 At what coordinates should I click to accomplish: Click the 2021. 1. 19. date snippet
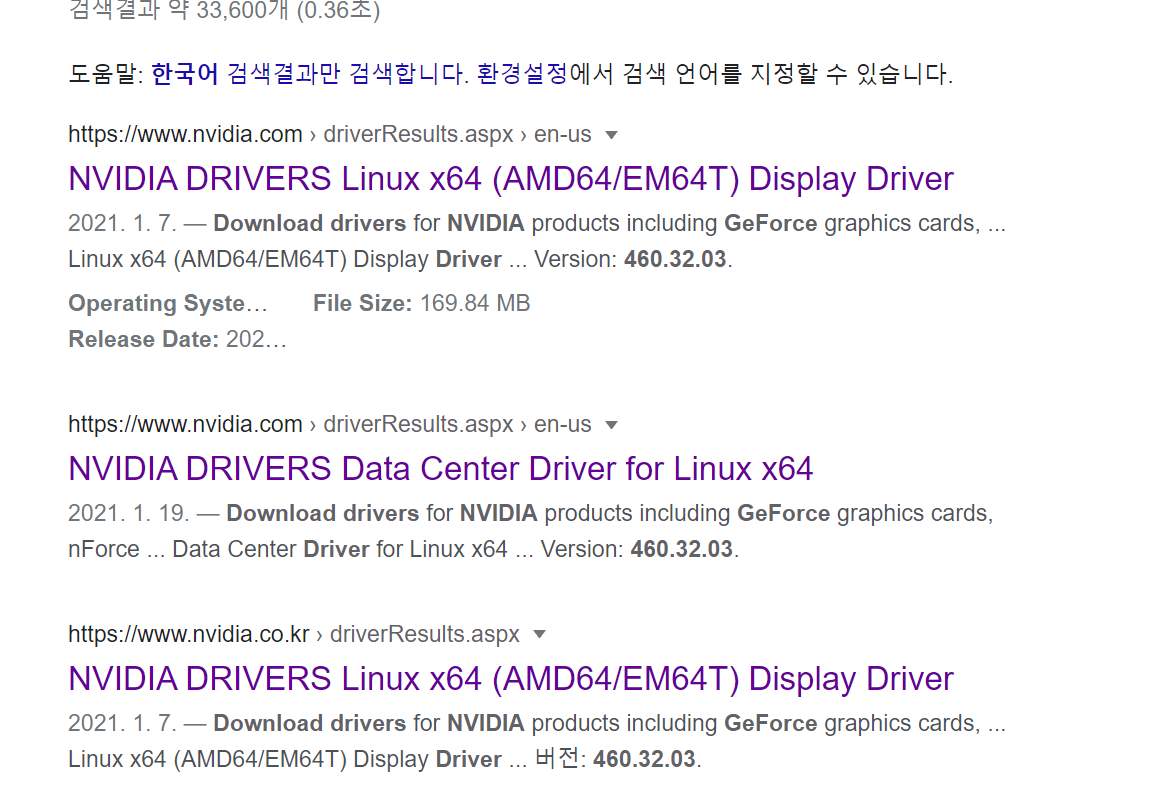[128, 513]
